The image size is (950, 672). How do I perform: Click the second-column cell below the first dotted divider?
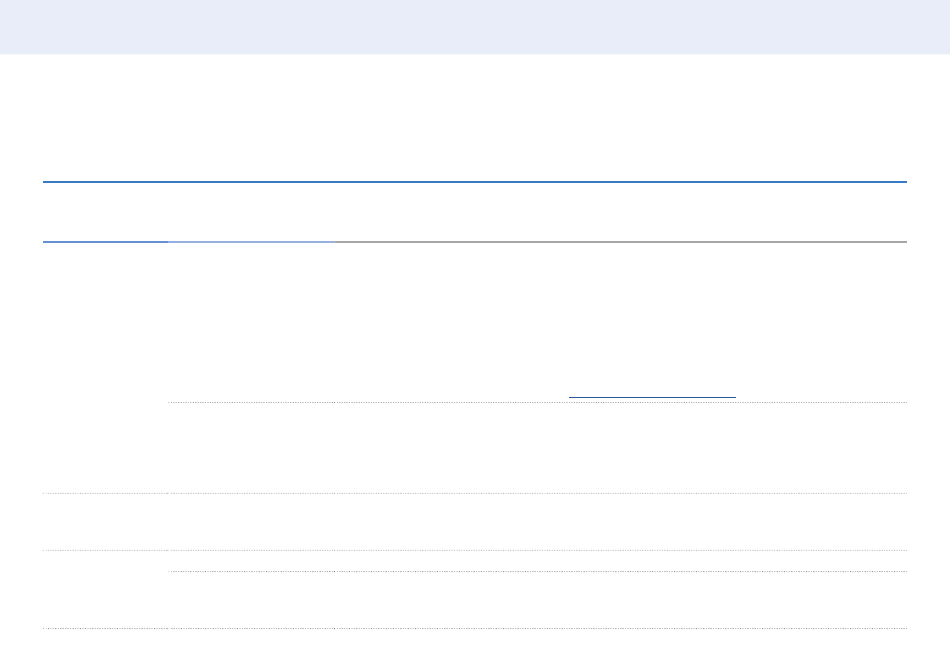tap(251, 447)
